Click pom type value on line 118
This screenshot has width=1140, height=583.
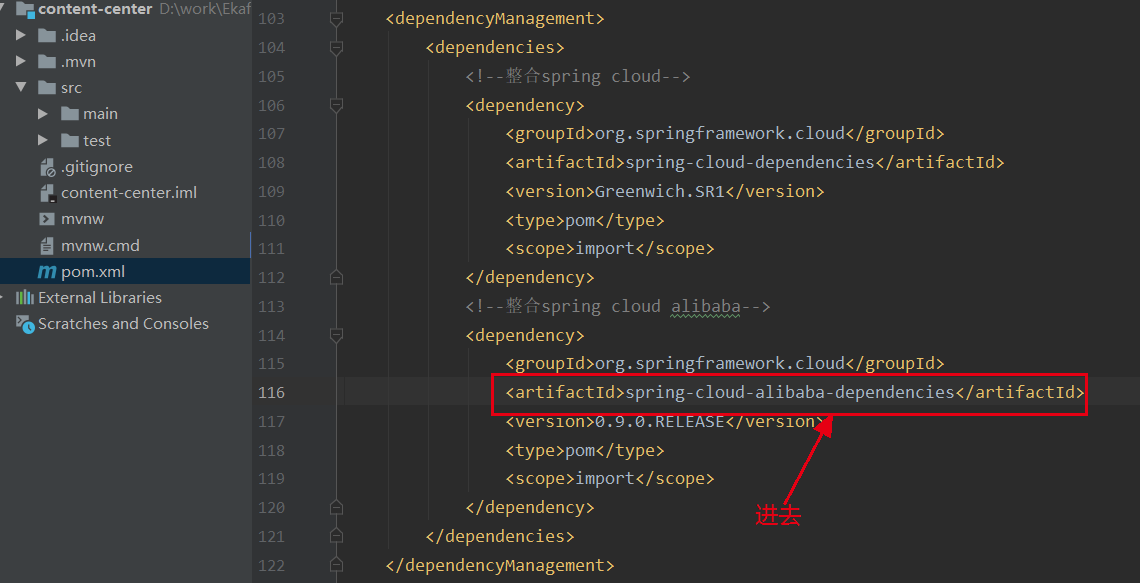coord(580,451)
